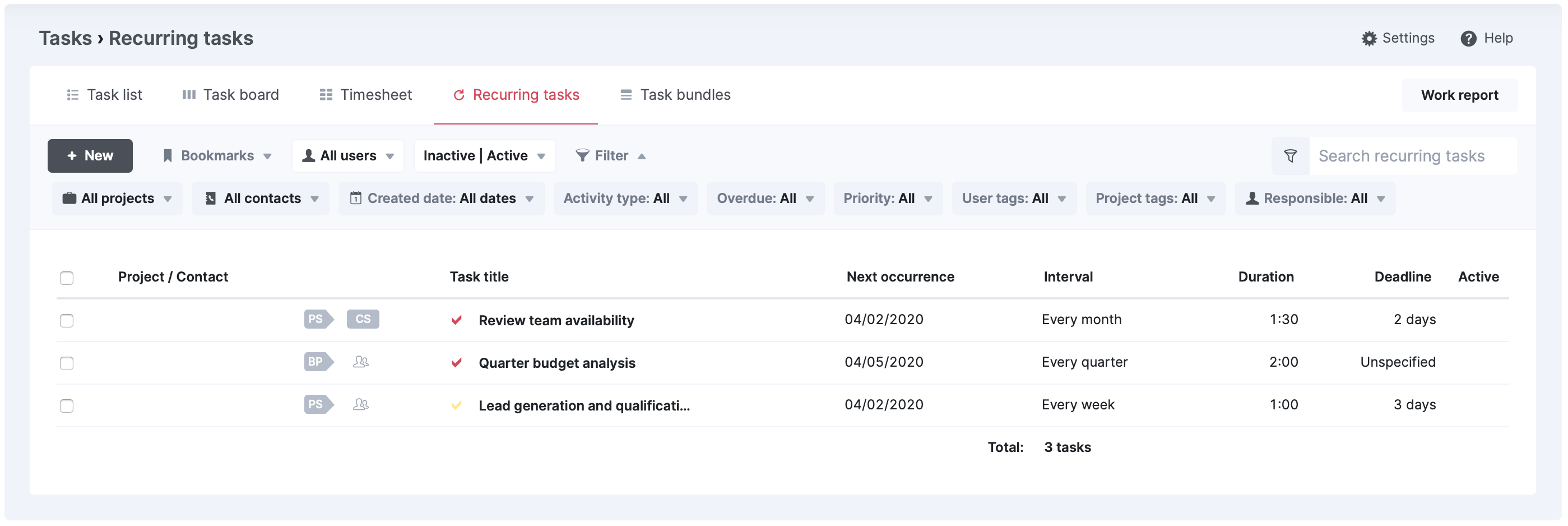This screenshot has height=526, width=1568.
Task: Sort by Next occurrence column header
Action: point(900,277)
